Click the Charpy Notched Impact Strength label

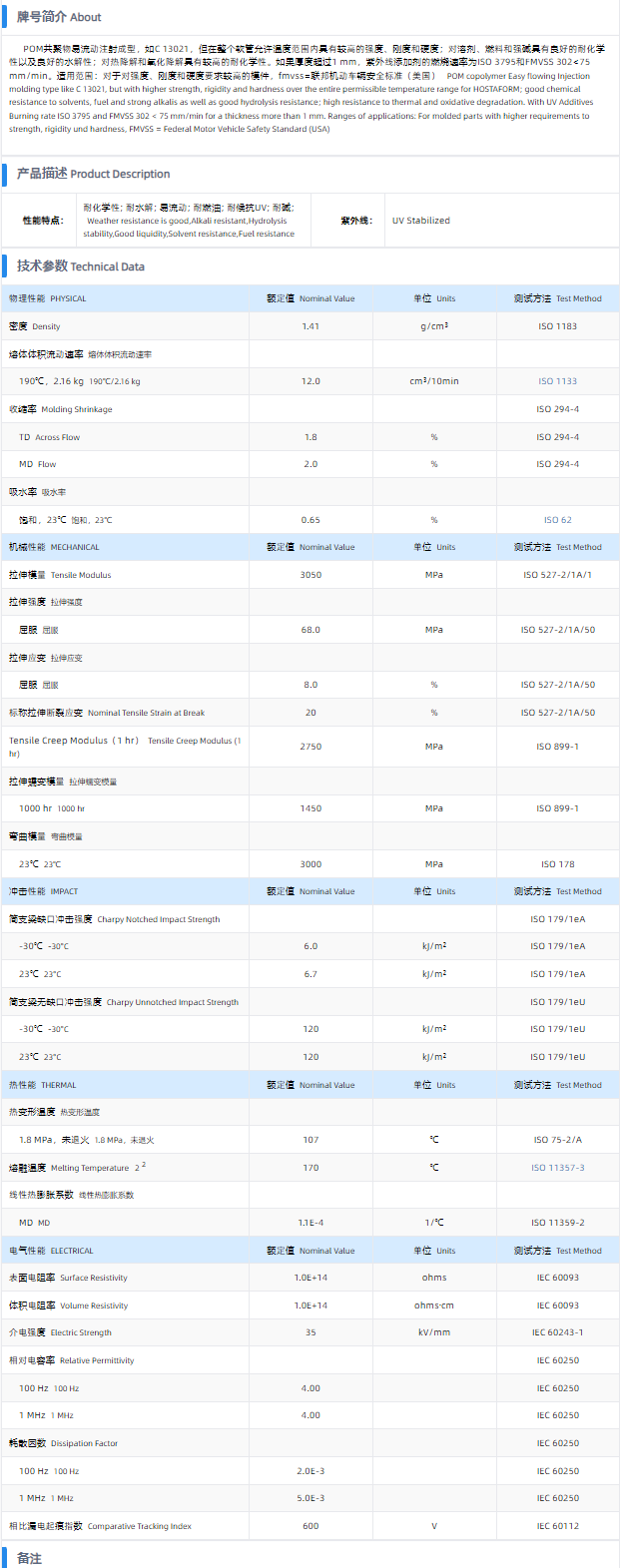coord(114,919)
